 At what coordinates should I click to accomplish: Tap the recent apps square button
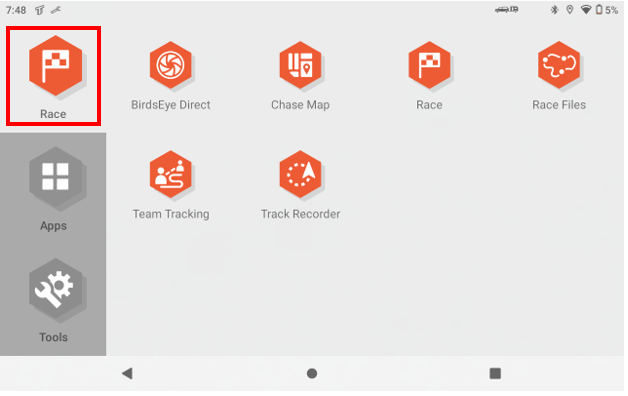pos(495,374)
